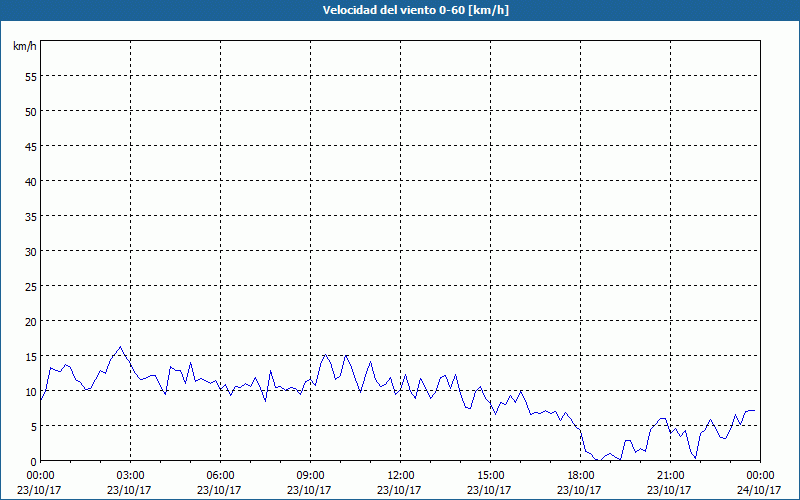Viewport: 800px width, 500px height.
Task: Select the y-axis value '30'
Action: (x=31, y=251)
